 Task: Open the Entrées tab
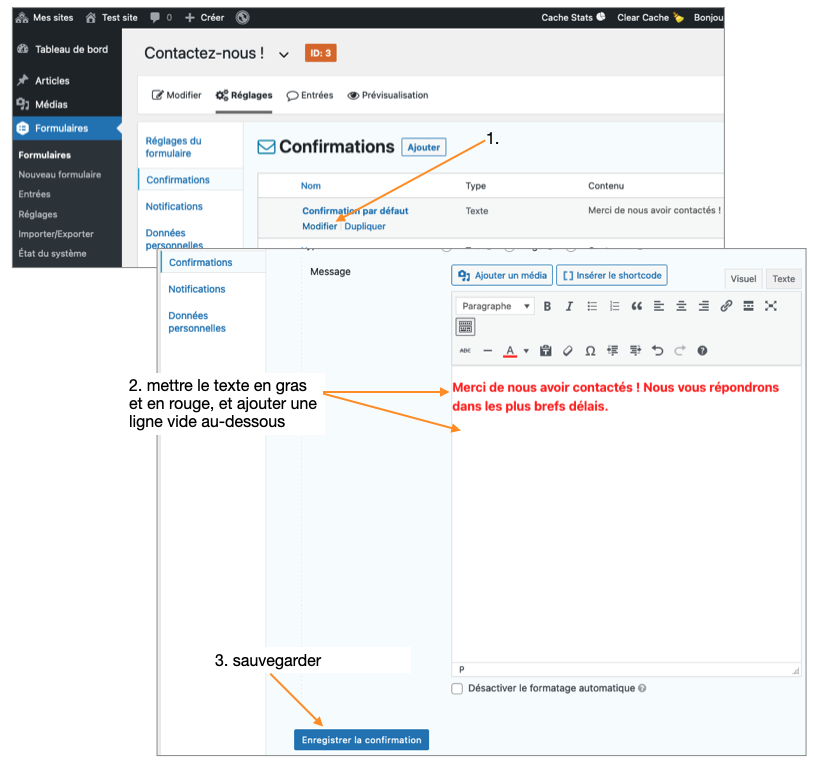pyautogui.click(x=310, y=96)
